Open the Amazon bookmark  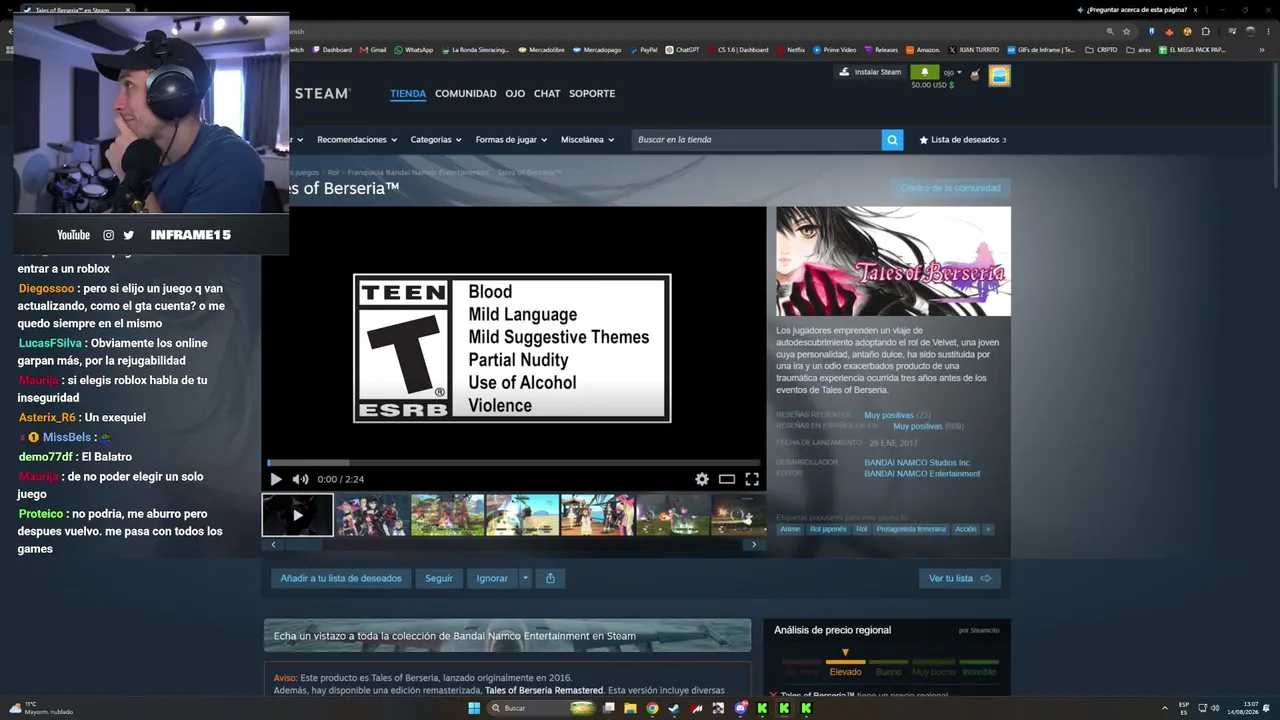[x=922, y=50]
